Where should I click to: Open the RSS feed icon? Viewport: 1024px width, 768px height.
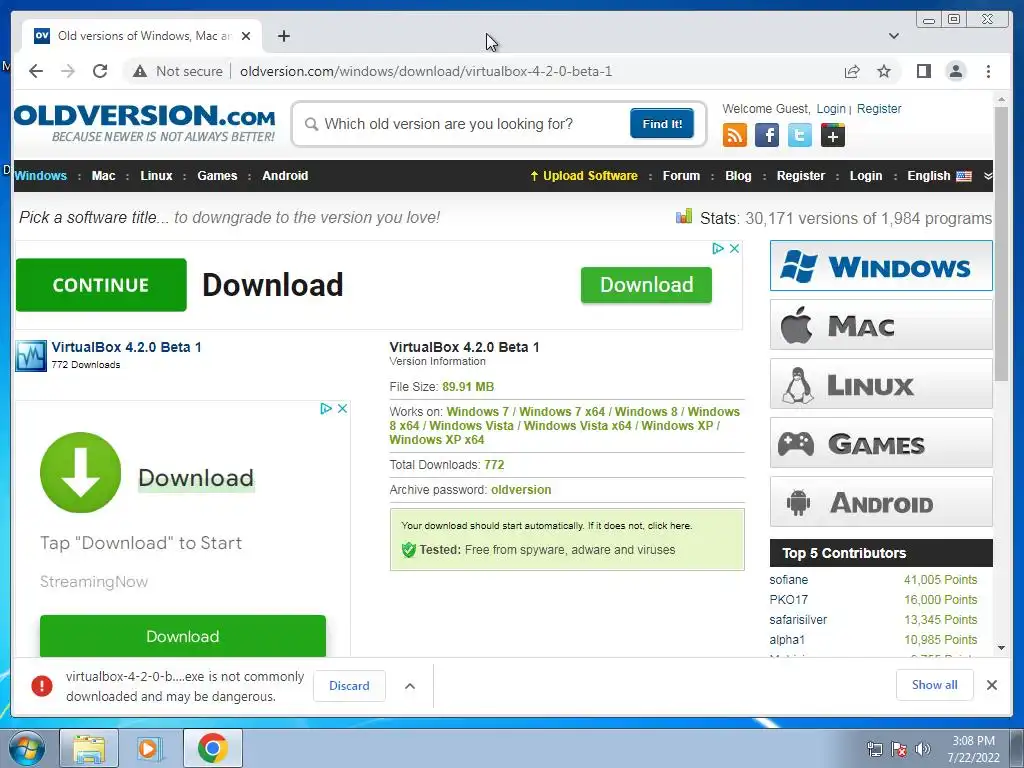pos(735,136)
